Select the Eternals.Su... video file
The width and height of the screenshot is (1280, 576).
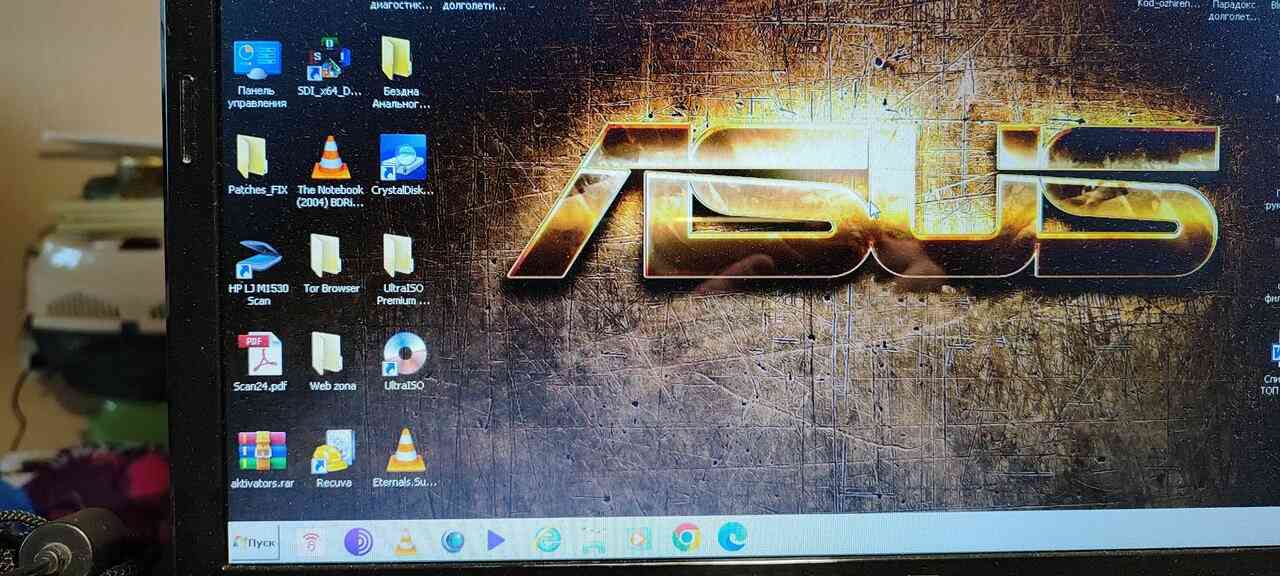click(x=405, y=459)
